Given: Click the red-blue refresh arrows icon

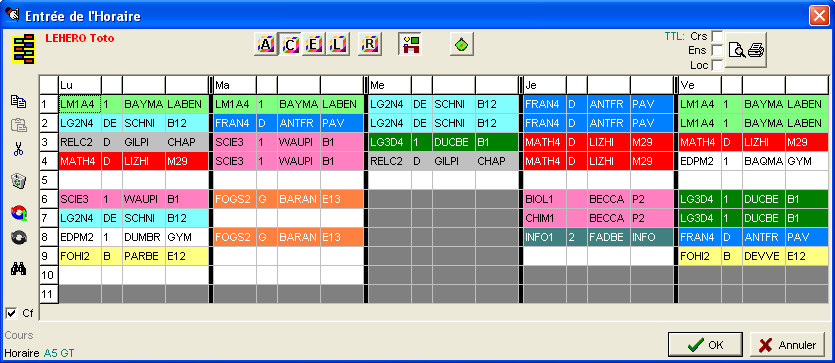Looking at the screenshot, I should (x=18, y=213).
